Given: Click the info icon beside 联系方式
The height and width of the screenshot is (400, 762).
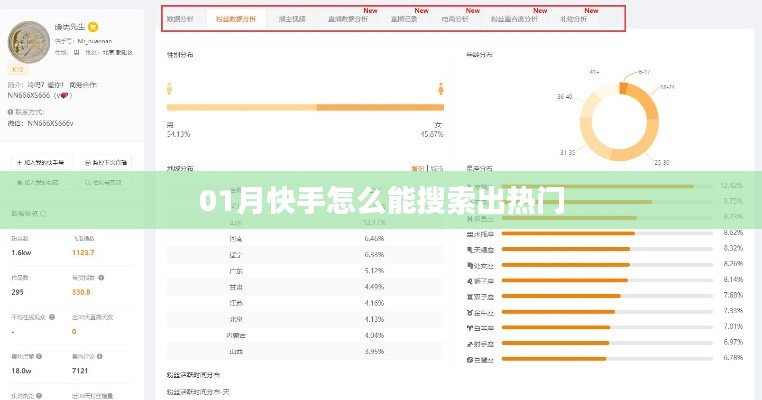Looking at the screenshot, I should point(10,112).
